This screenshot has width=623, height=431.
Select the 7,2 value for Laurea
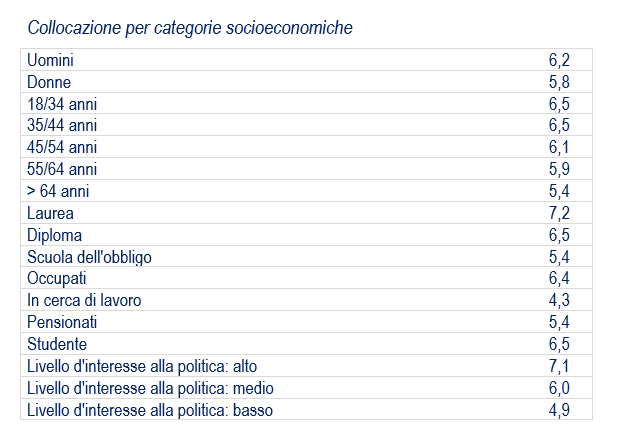(x=559, y=213)
